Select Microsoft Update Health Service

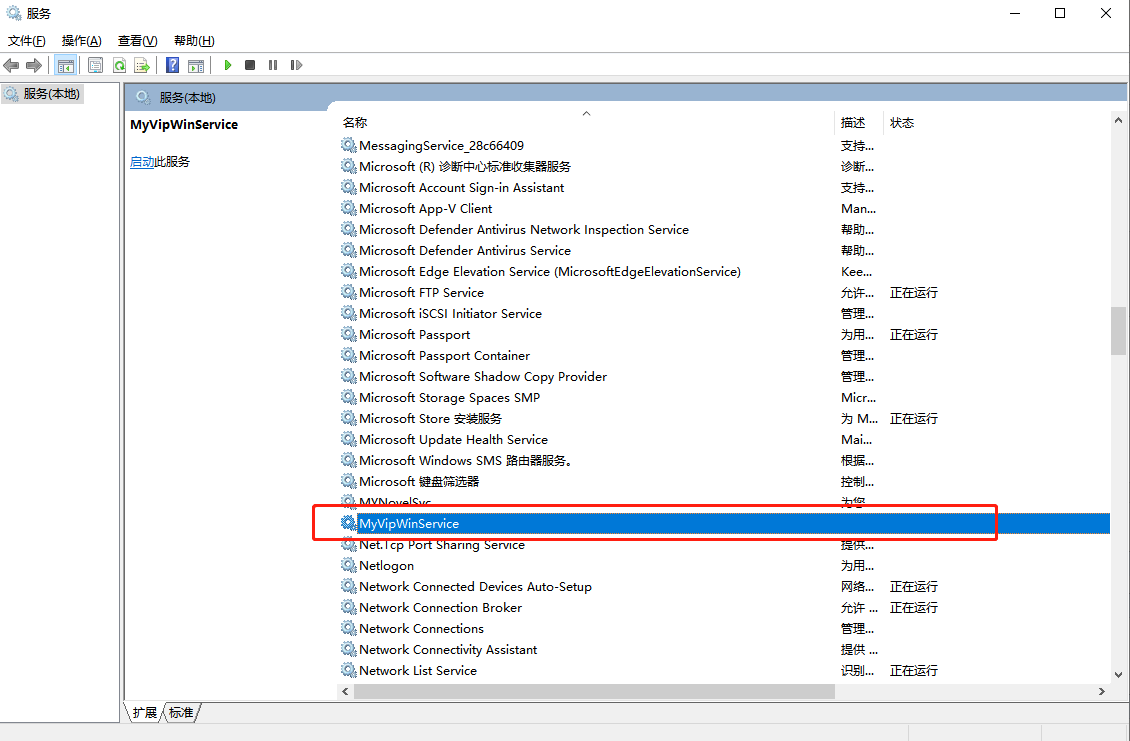(x=724, y=440)
